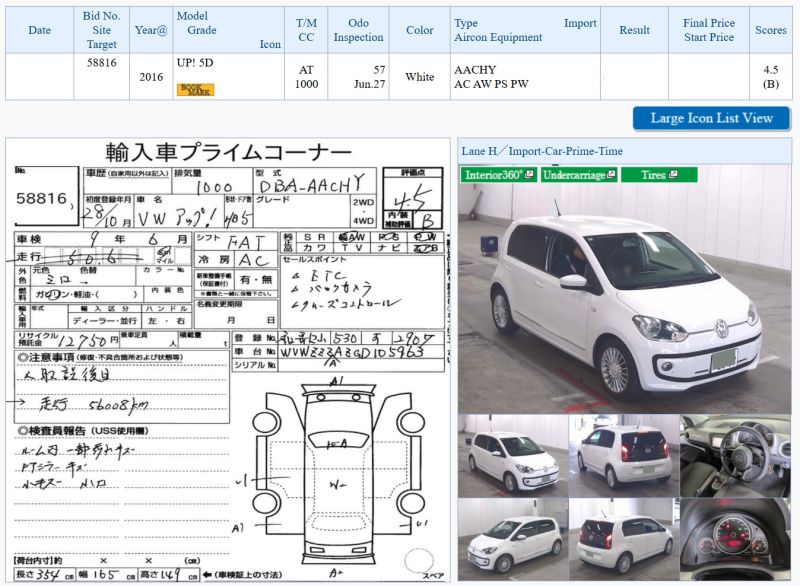Click the Result column header
This screenshot has height=586, width=800.
[x=634, y=30]
